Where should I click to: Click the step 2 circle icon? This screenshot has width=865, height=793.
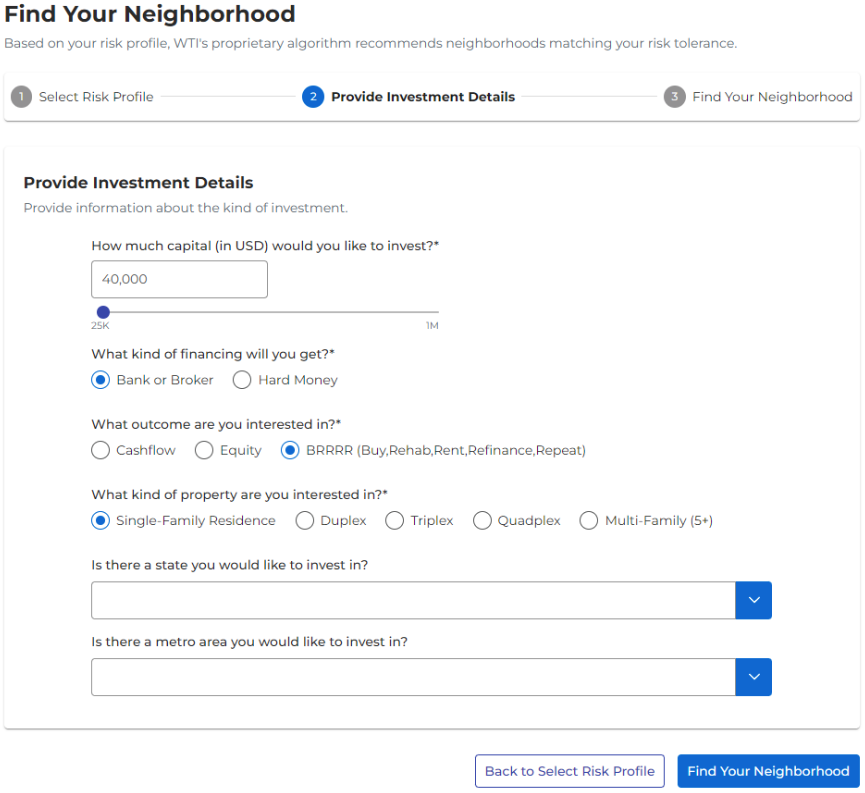(313, 97)
